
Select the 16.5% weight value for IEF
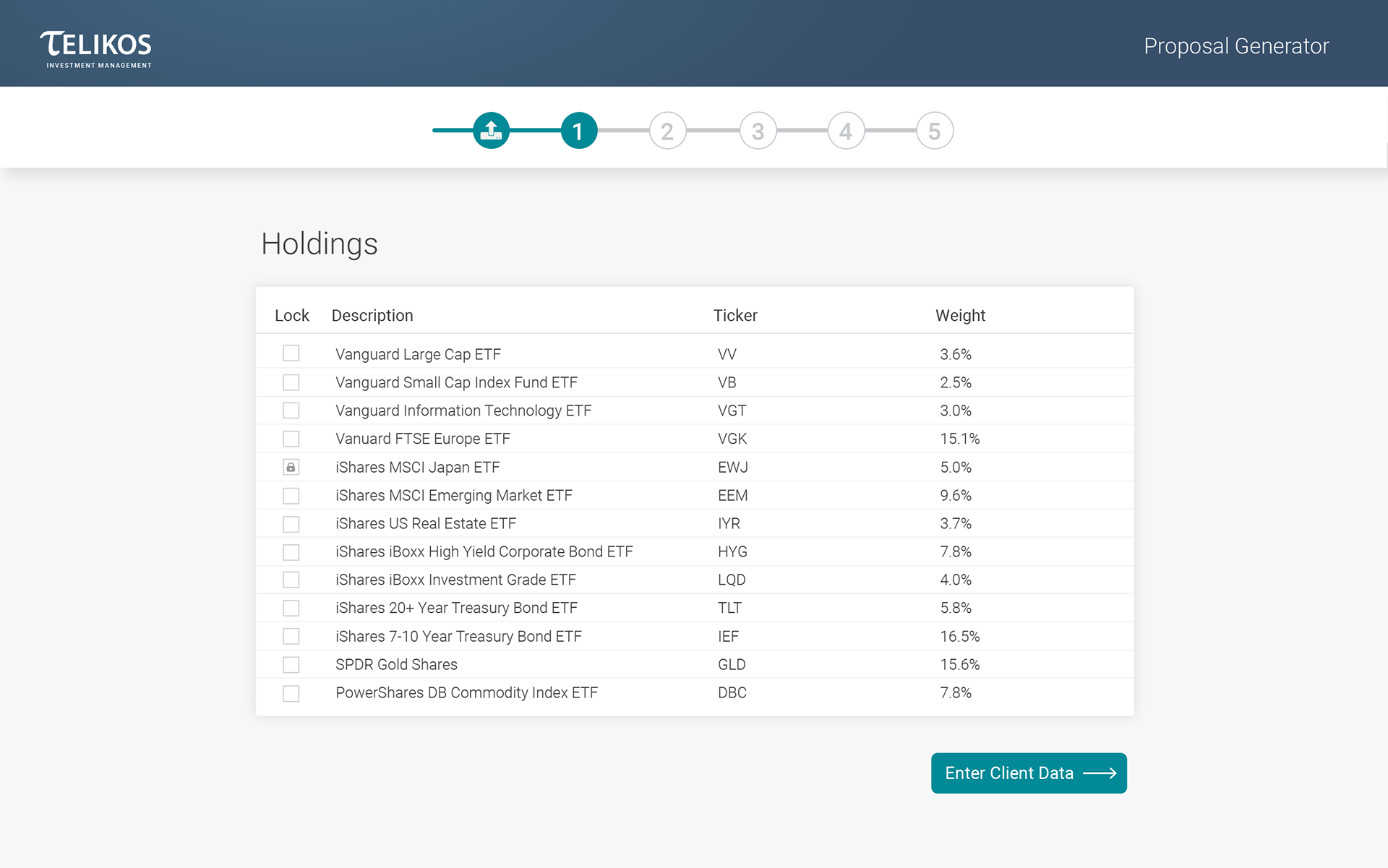[x=959, y=637]
